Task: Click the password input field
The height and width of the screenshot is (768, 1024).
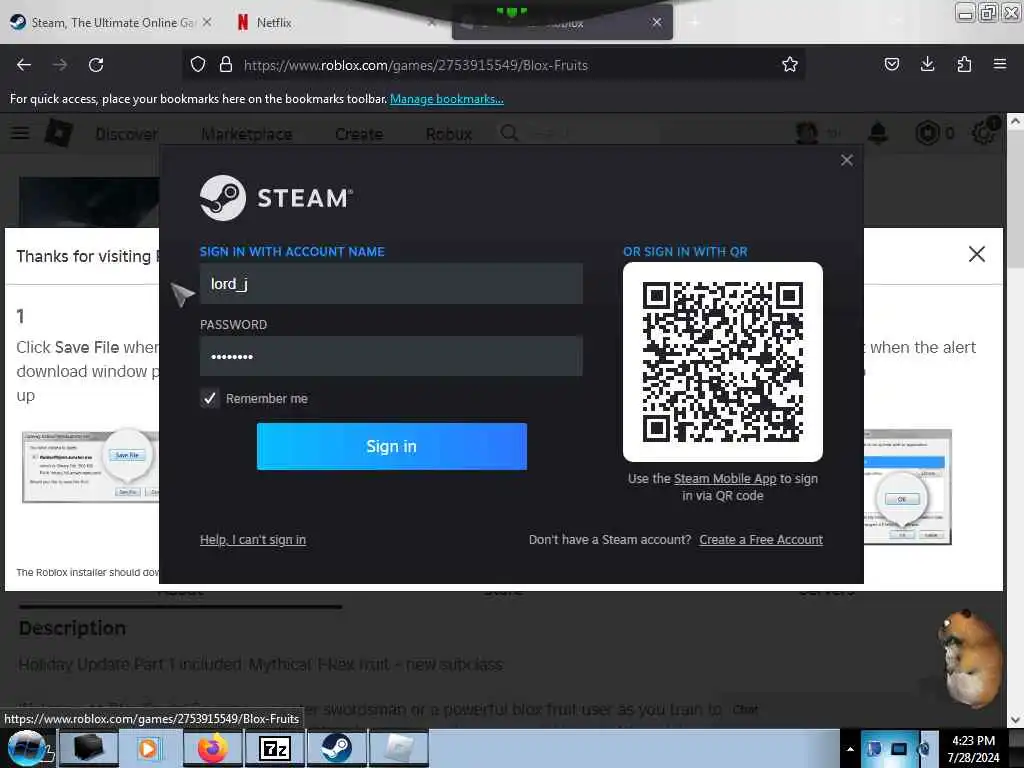Action: tap(391, 356)
